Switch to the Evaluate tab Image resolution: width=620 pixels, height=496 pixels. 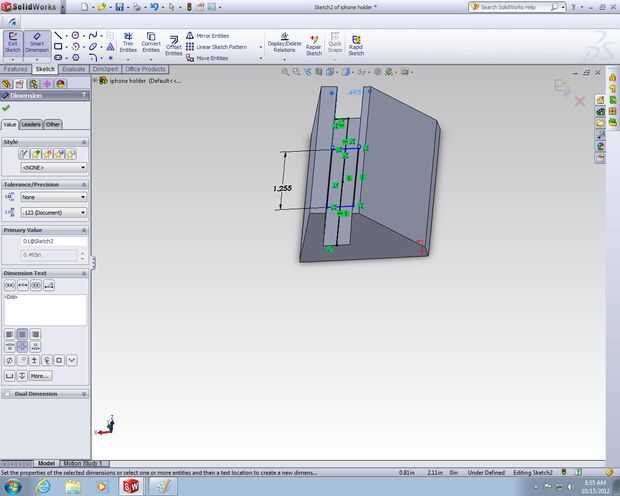[x=74, y=69]
